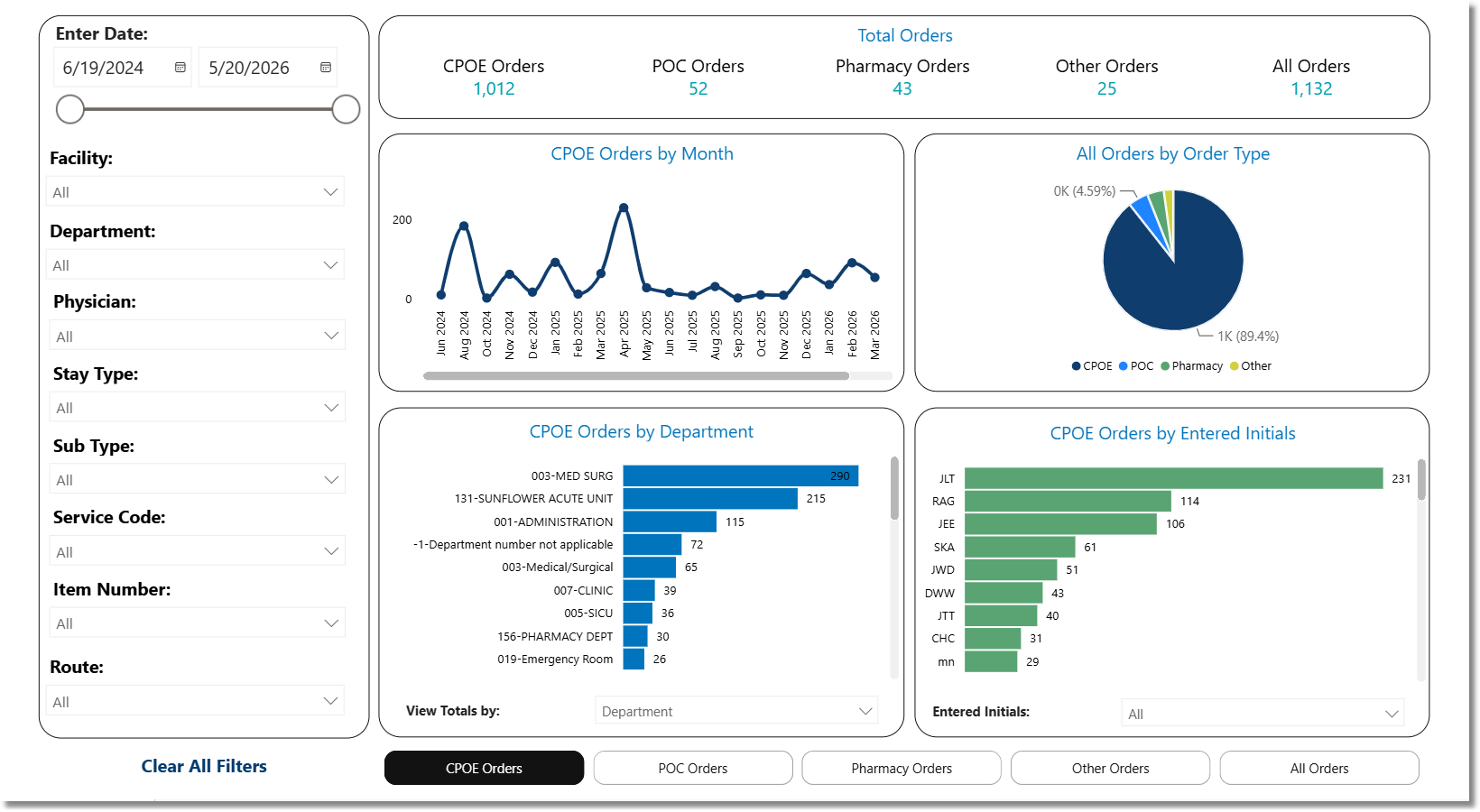Expand the Physician dropdown

coord(197,336)
